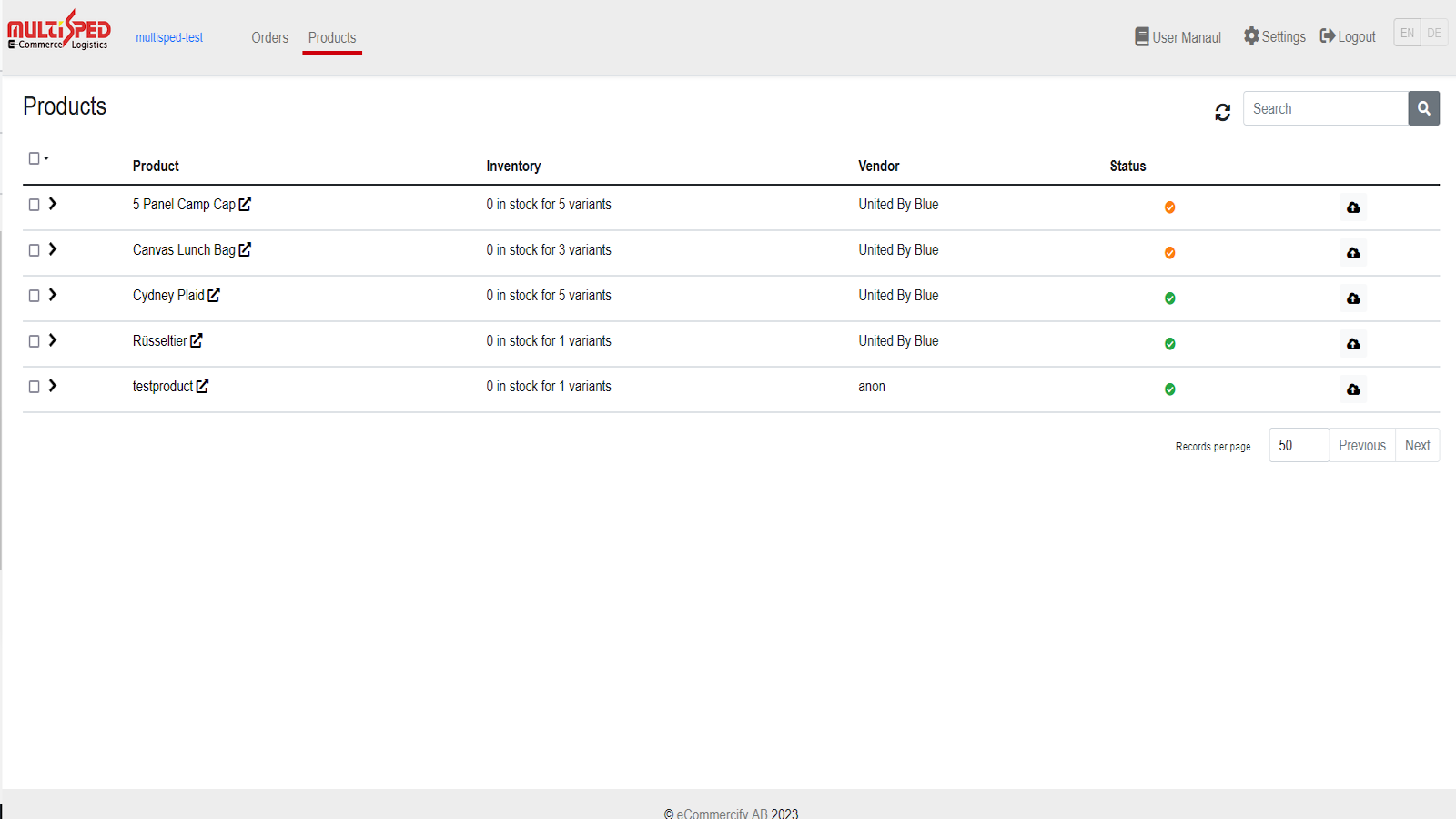The image size is (1456, 819).
Task: Open external link icon next to Rüsseltier
Action: [x=196, y=340]
